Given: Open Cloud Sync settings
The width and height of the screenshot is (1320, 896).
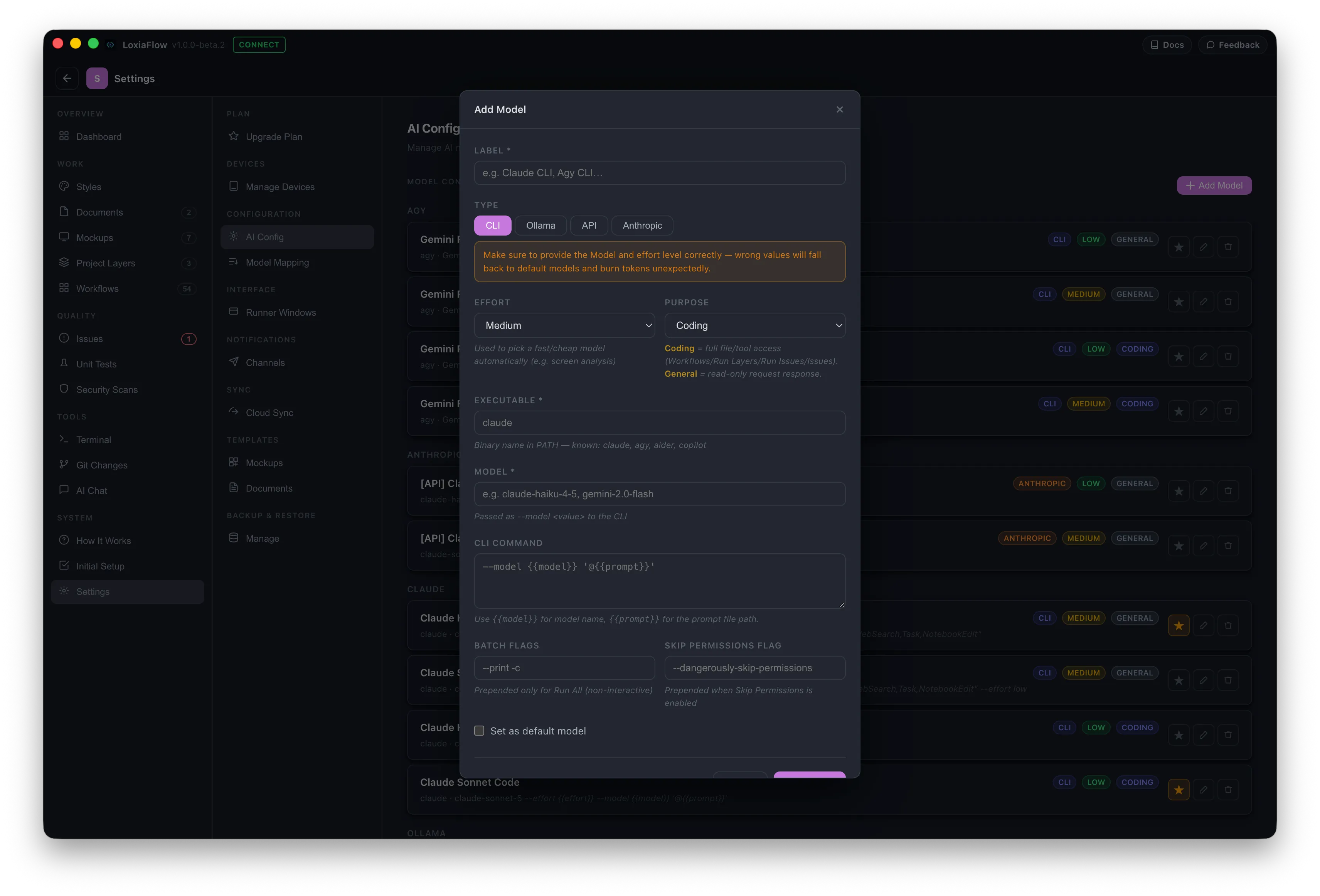Looking at the screenshot, I should pyautogui.click(x=297, y=413).
